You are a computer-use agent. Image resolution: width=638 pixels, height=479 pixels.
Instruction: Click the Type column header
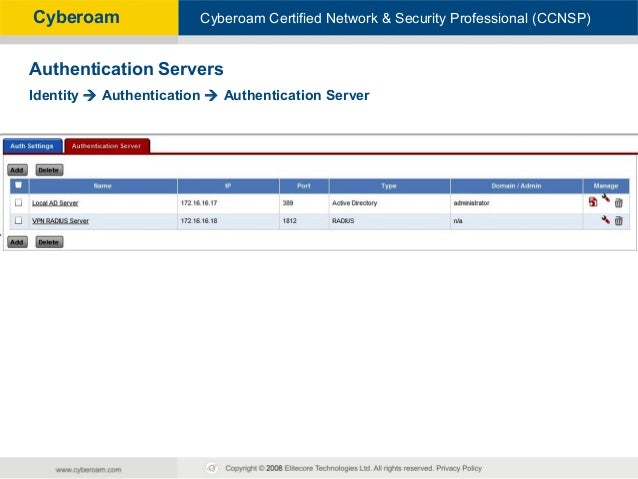tap(389, 186)
